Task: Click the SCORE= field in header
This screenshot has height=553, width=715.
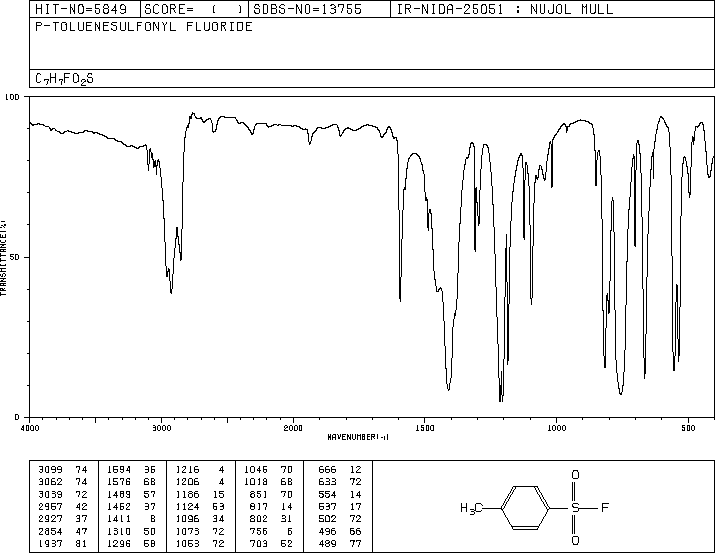Action: [x=194, y=9]
